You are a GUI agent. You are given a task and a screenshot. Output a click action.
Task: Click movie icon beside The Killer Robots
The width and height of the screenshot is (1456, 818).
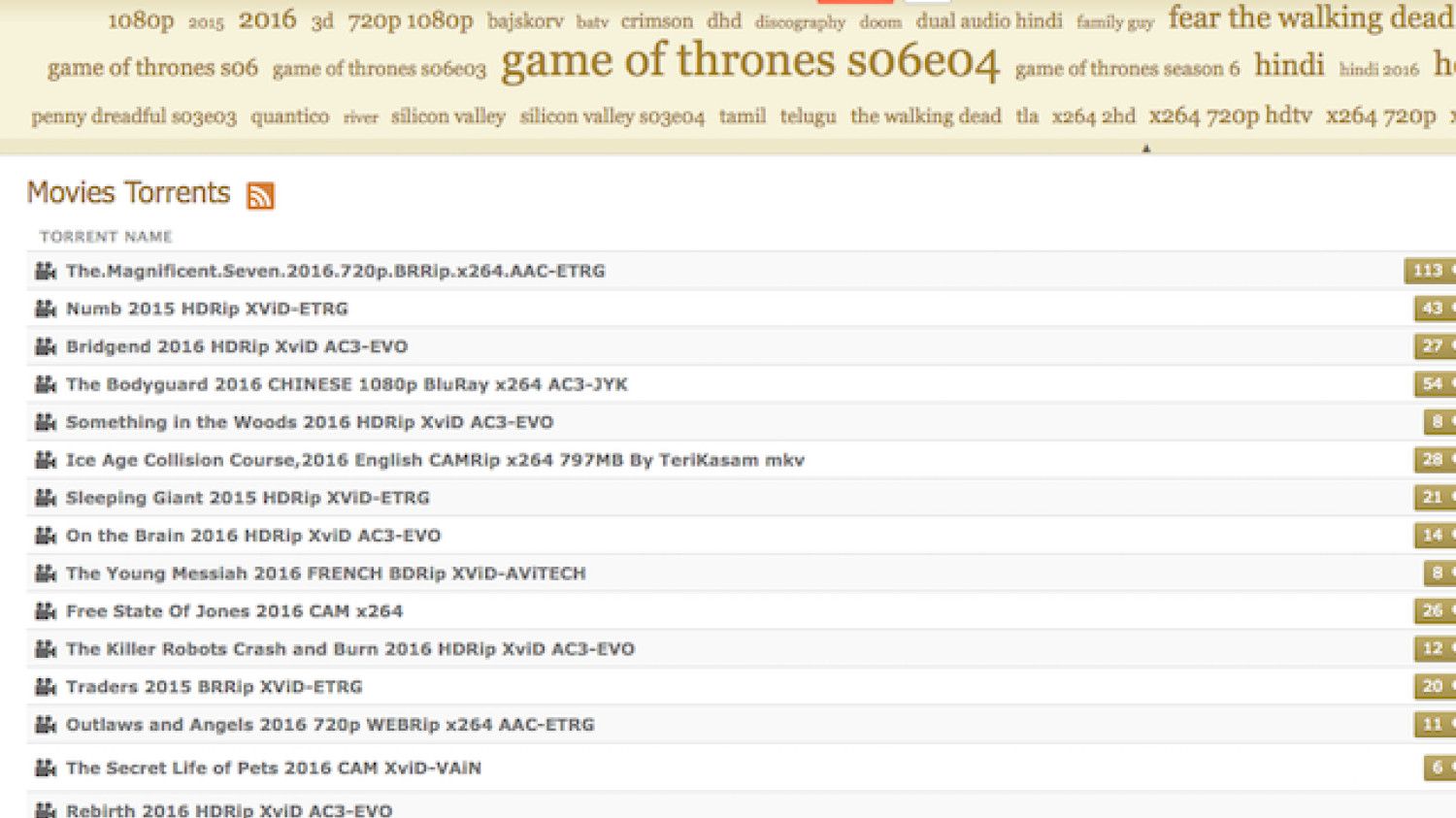pos(46,649)
